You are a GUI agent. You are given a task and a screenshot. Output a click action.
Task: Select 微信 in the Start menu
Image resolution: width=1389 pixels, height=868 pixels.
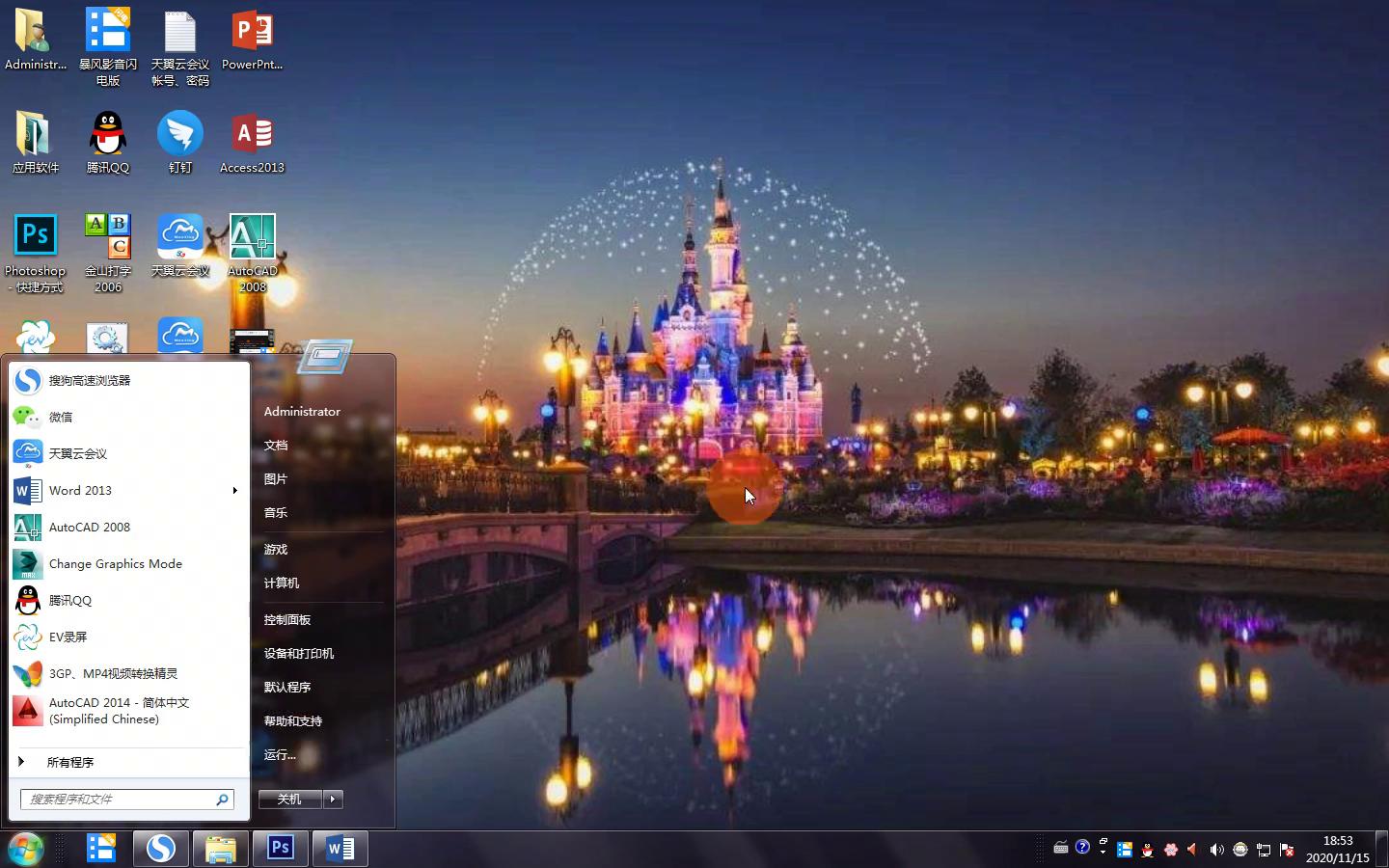click(61, 417)
